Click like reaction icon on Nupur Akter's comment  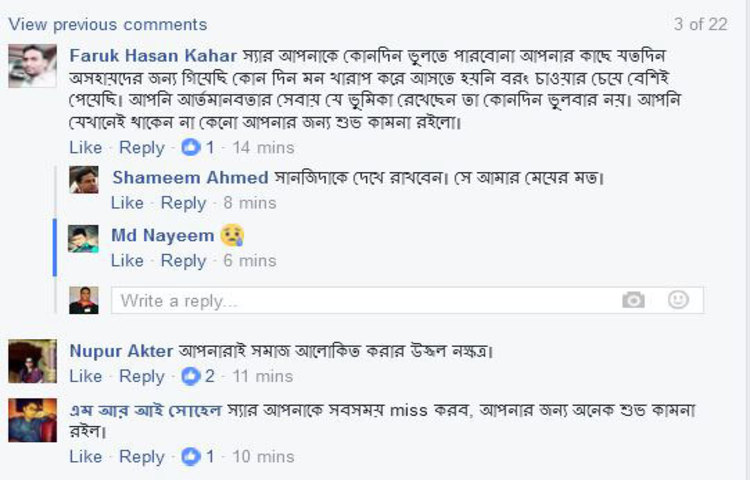[191, 377]
